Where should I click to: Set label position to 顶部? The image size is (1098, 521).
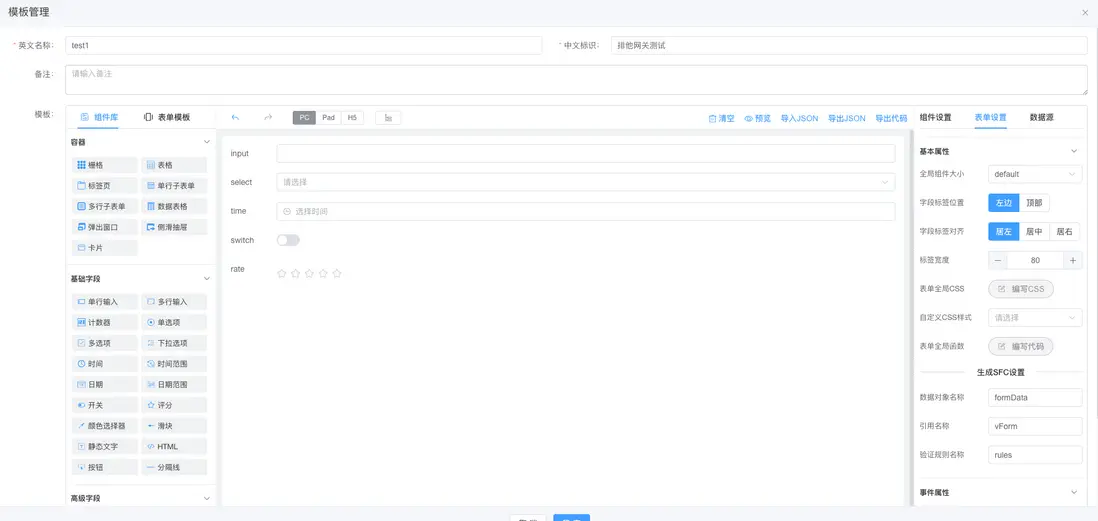click(x=1034, y=203)
